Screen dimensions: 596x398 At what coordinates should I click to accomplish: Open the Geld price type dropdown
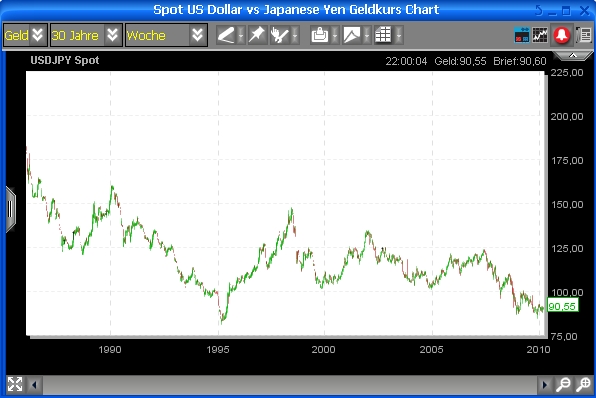click(25, 35)
